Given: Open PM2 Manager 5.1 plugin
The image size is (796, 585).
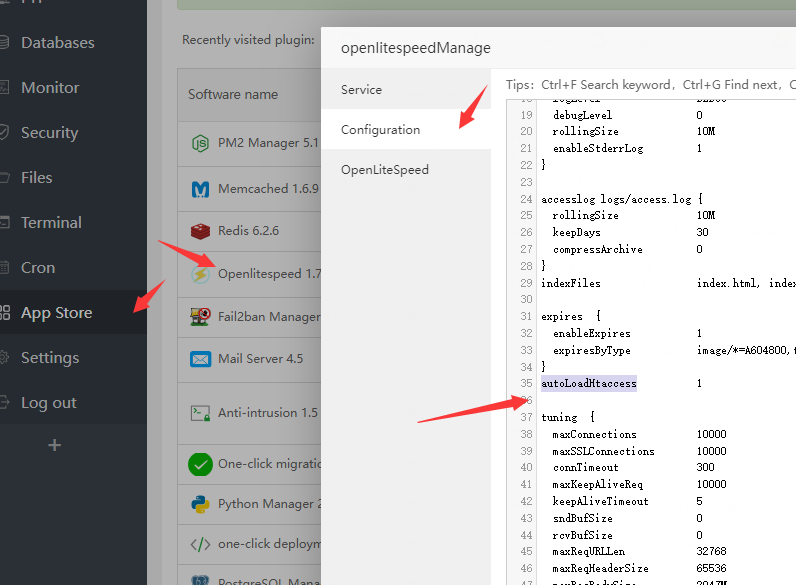Looking at the screenshot, I should [x=268, y=143].
